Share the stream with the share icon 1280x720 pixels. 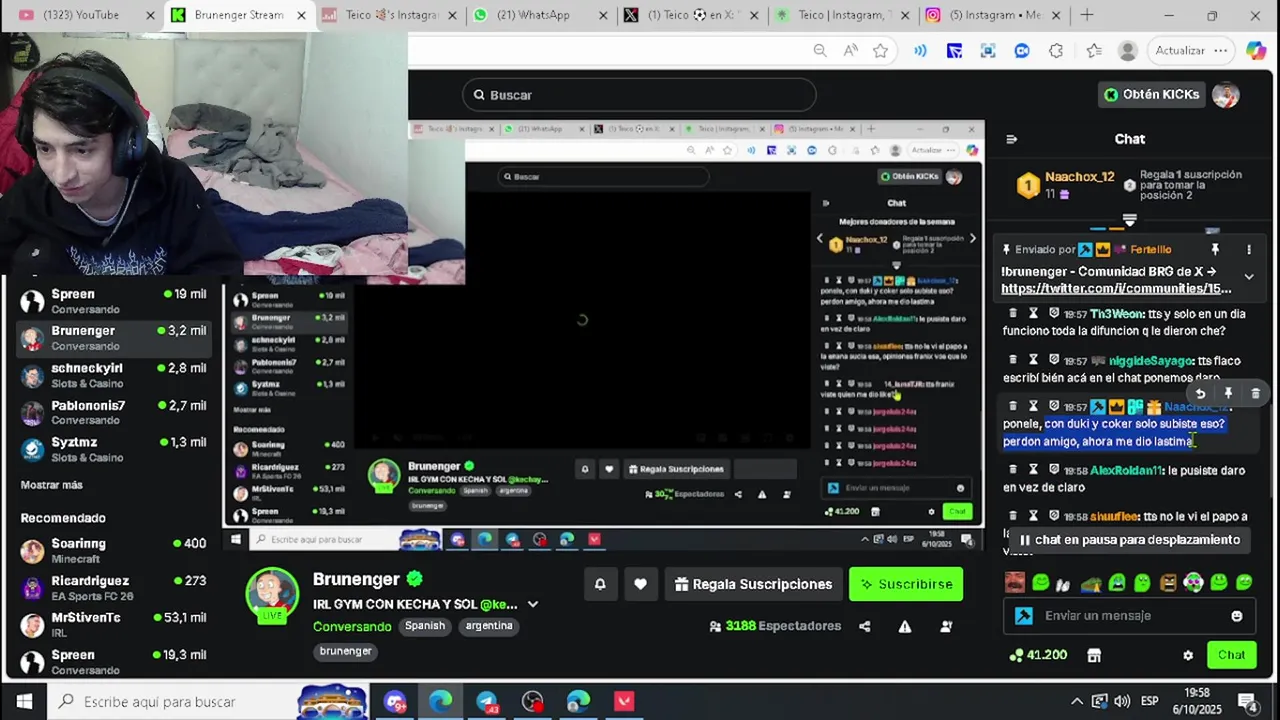pos(864,626)
